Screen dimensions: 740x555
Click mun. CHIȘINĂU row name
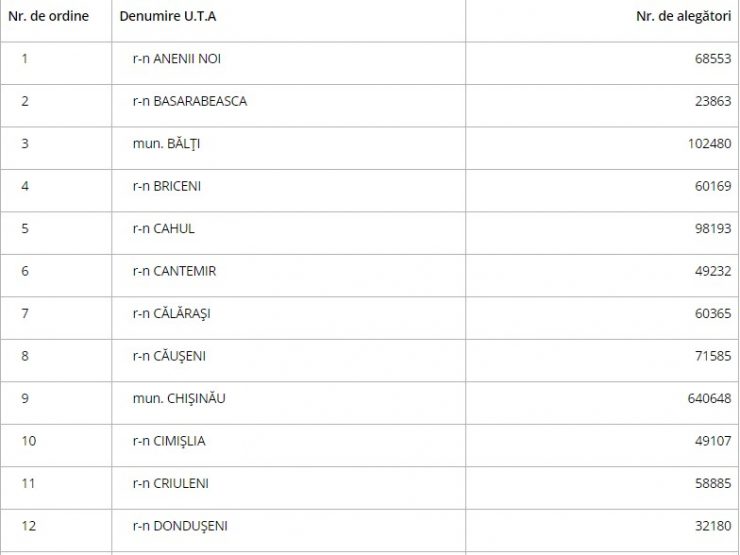[179, 398]
